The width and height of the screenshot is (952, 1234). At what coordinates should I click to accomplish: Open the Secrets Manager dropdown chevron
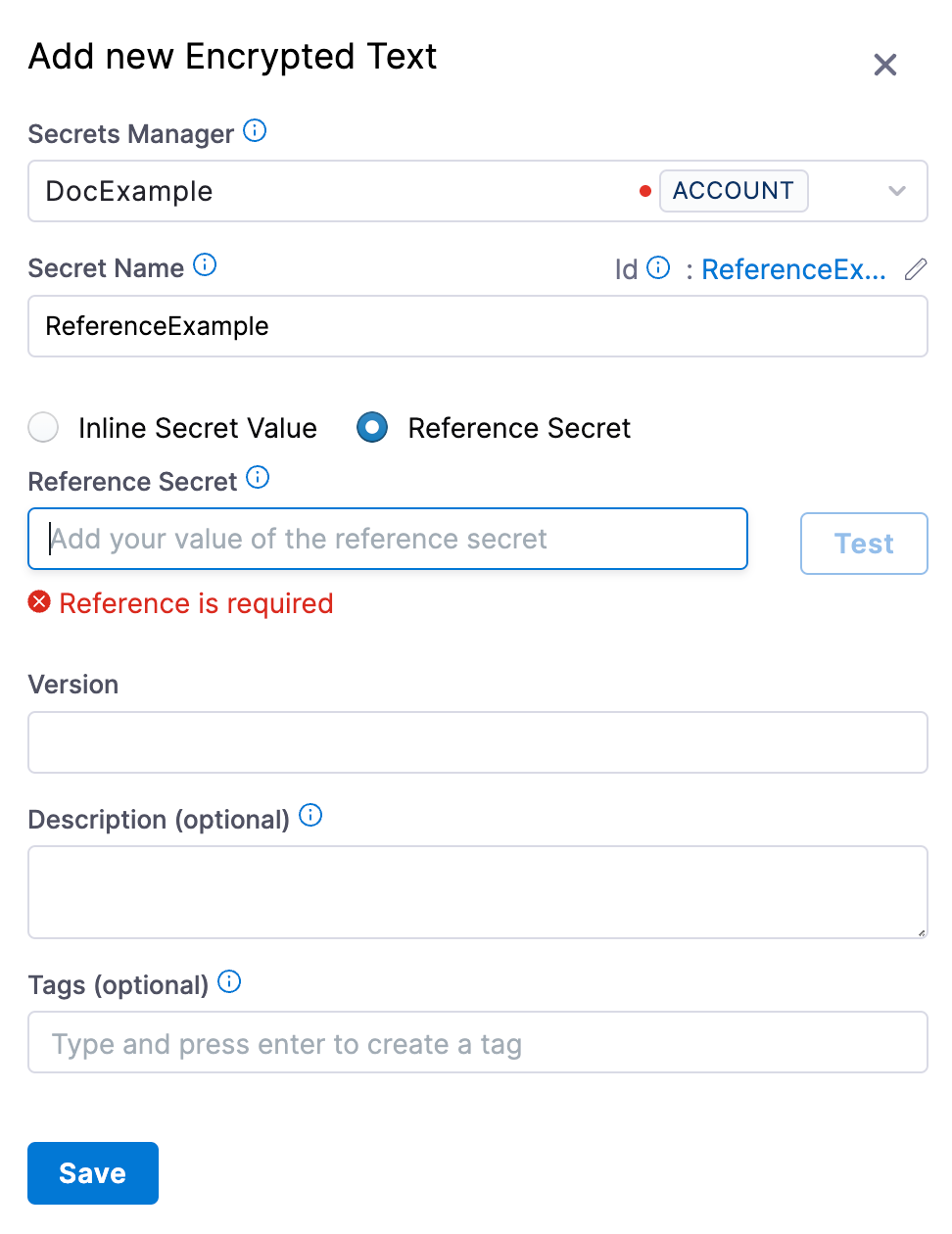(x=896, y=191)
